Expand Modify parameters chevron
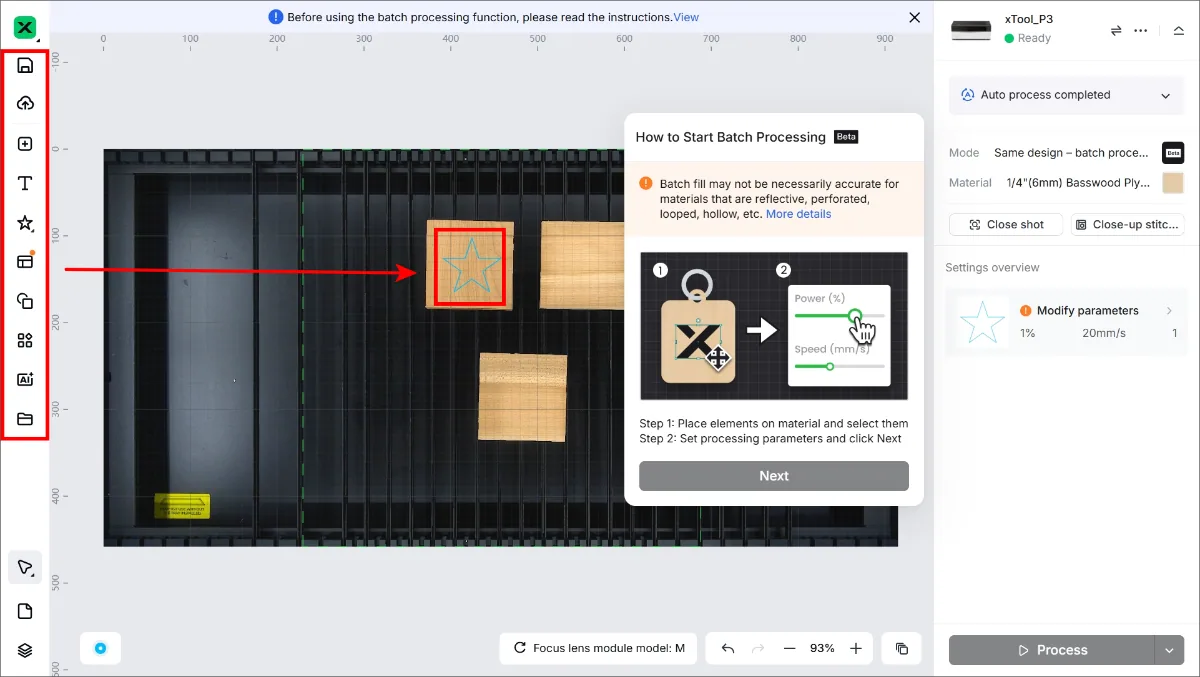The width and height of the screenshot is (1200, 677). pyautogui.click(x=1170, y=311)
